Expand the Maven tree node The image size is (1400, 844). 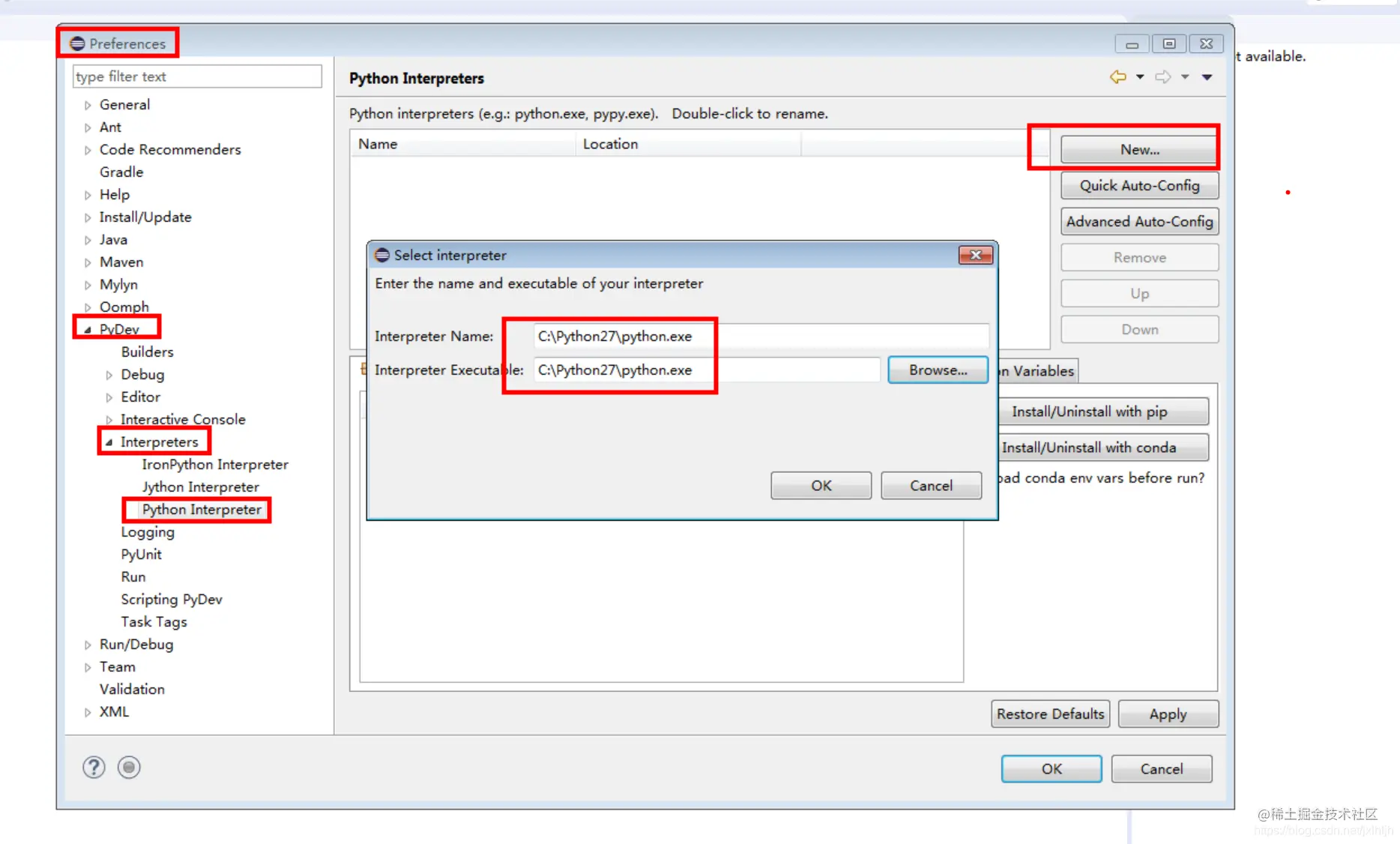click(88, 262)
